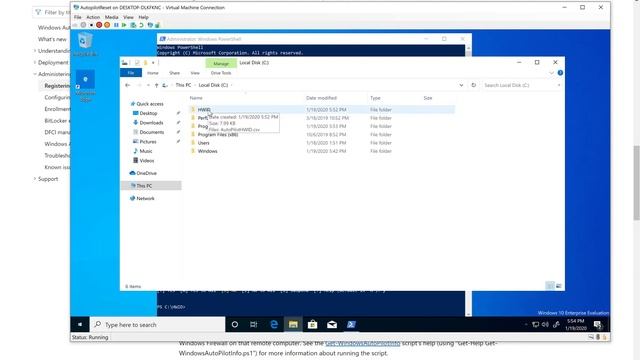The height and width of the screenshot is (360, 640).
Task: Expand the address bar history dropdown
Action: point(461,85)
